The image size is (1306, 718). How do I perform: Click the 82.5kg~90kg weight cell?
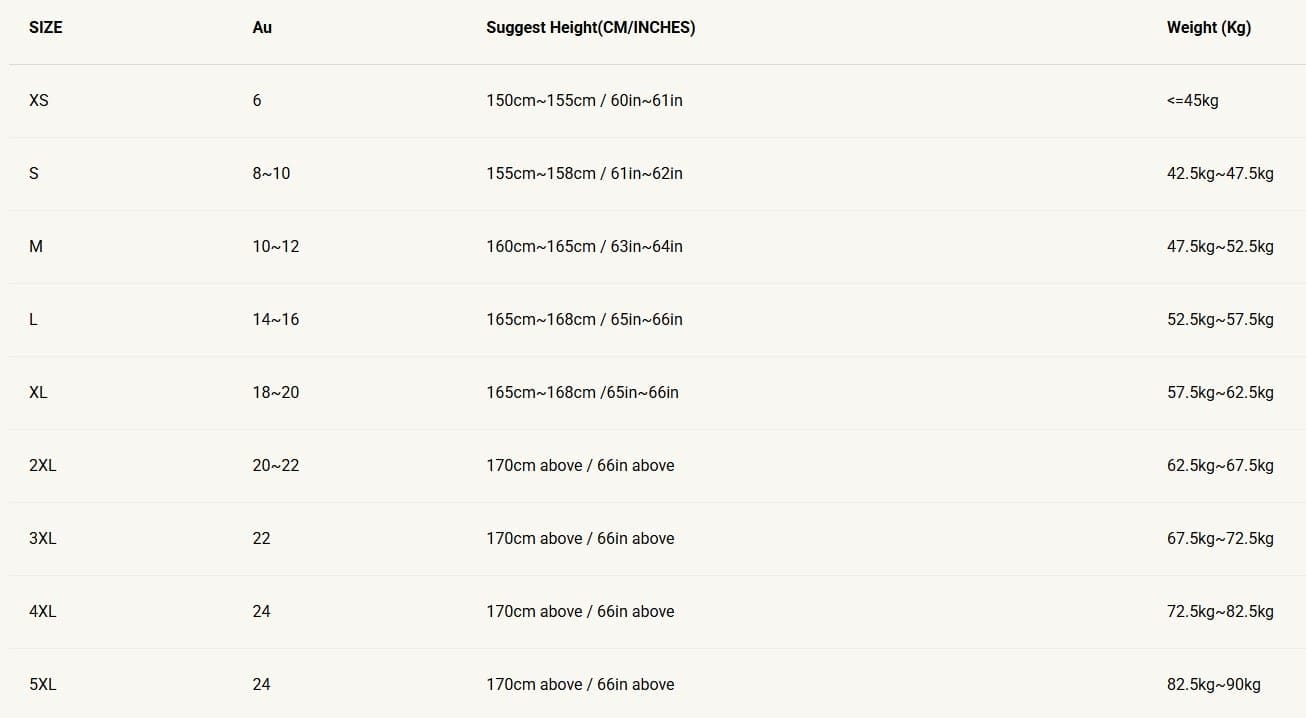point(1213,684)
